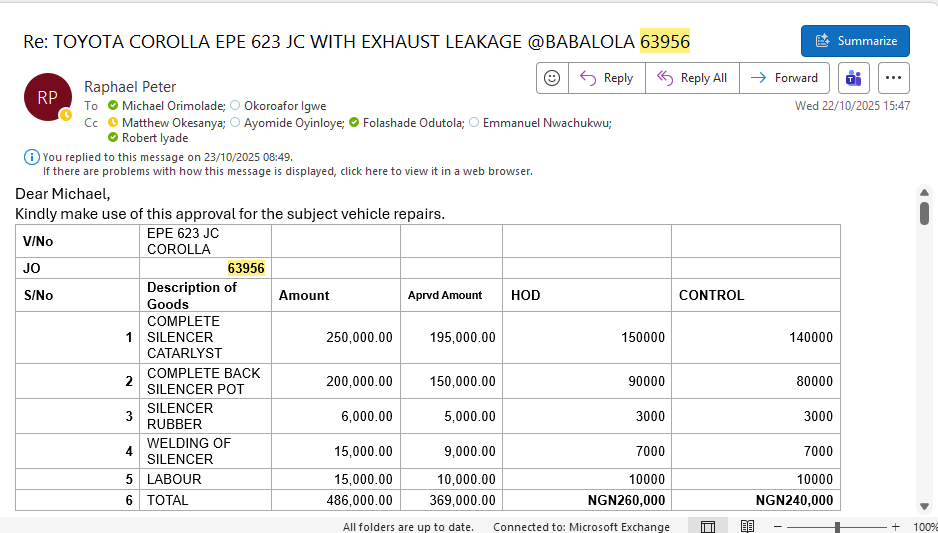938x533 pixels.
Task: Choose Reply All to respond to everyone
Action: [x=692, y=78]
